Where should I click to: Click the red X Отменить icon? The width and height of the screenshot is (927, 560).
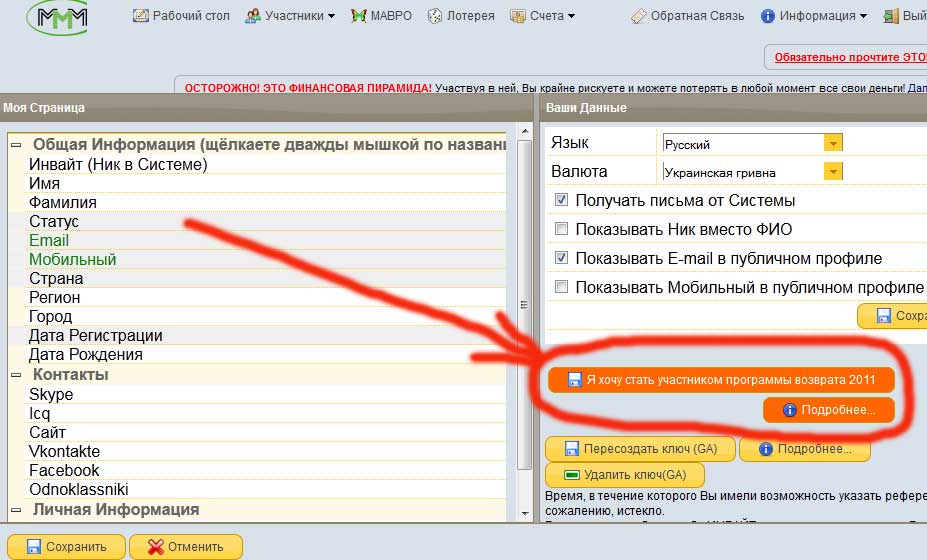[154, 547]
